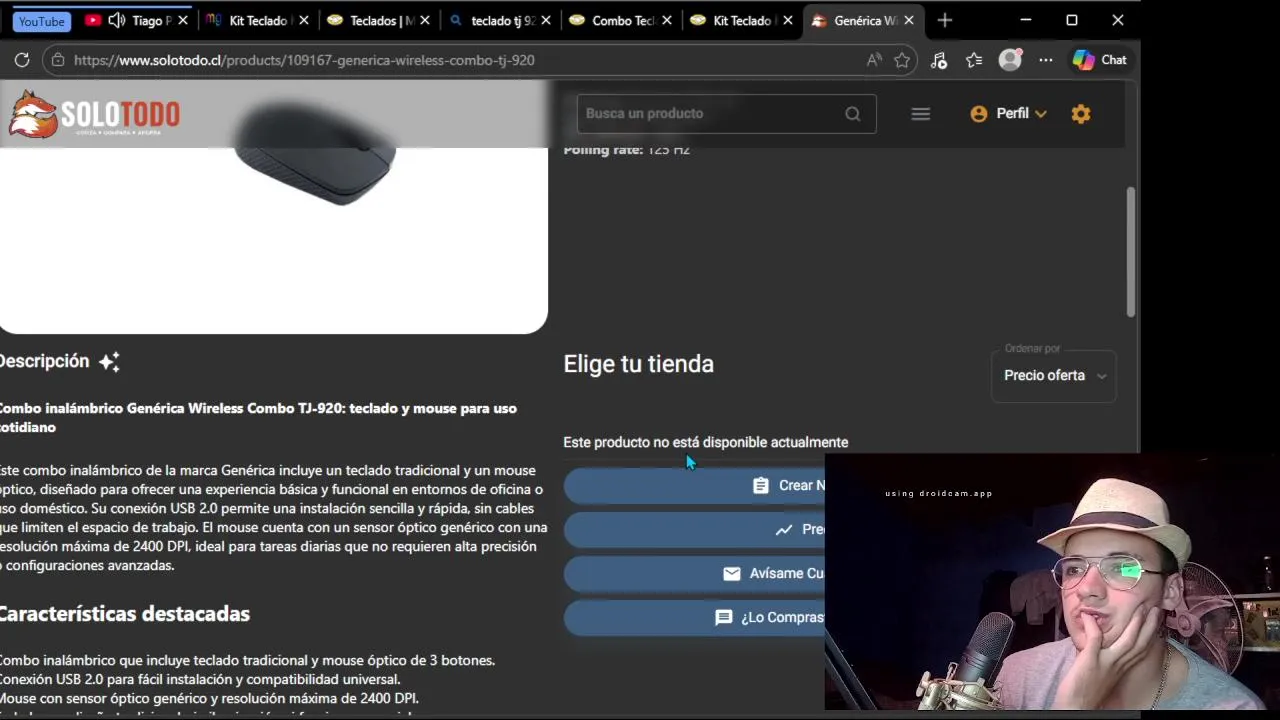
Task: Click the price trend chart button
Action: click(695, 530)
